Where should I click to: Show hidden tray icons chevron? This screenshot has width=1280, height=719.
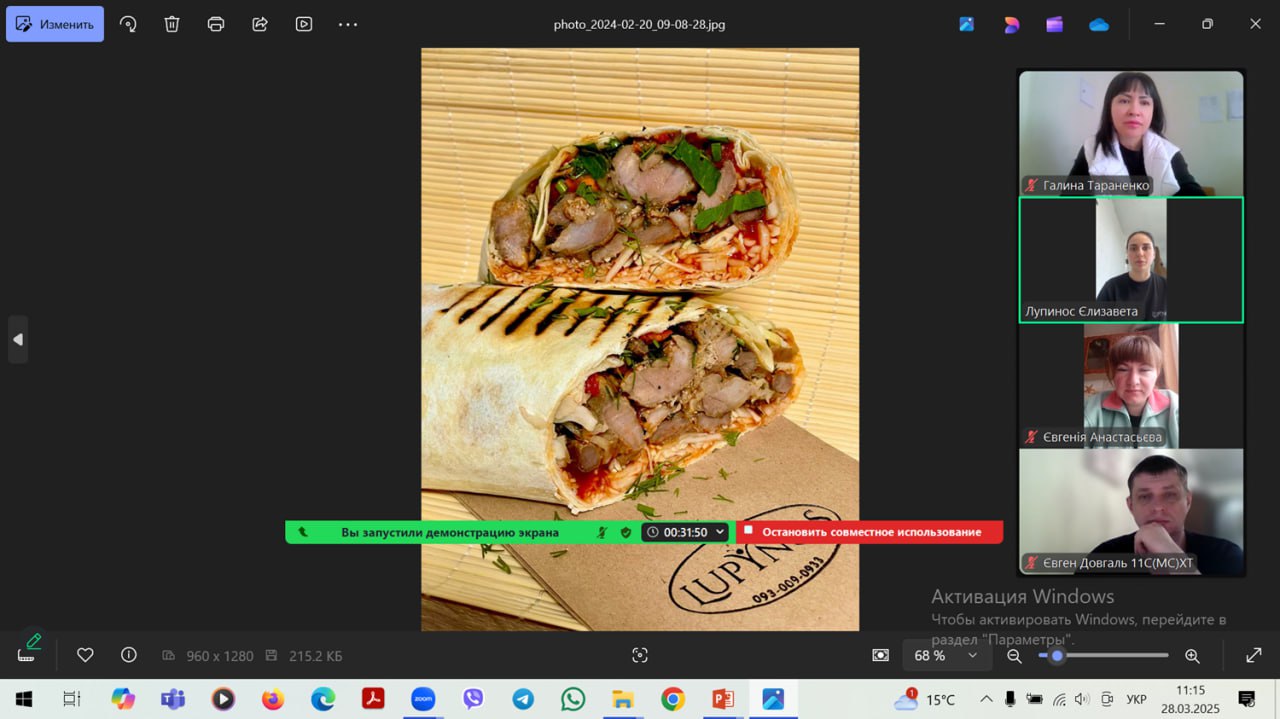[x=986, y=699]
